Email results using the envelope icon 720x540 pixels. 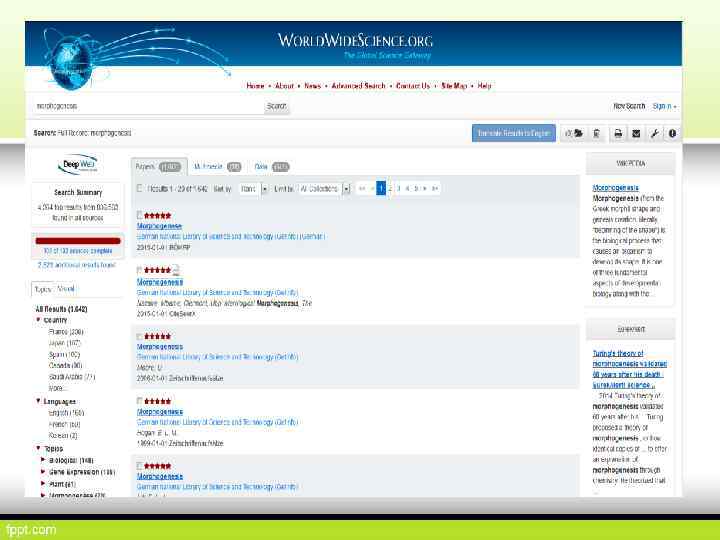636,133
